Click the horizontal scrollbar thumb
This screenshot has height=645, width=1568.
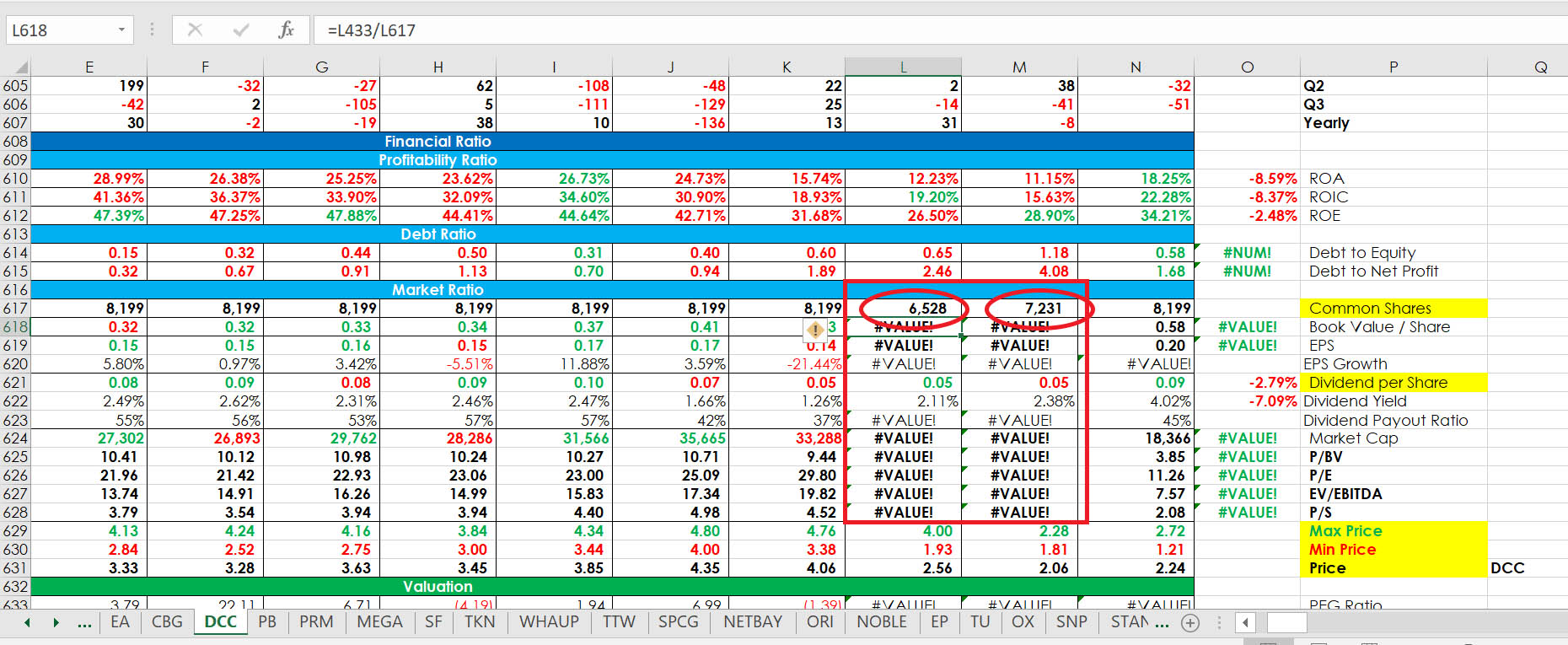click(1286, 623)
